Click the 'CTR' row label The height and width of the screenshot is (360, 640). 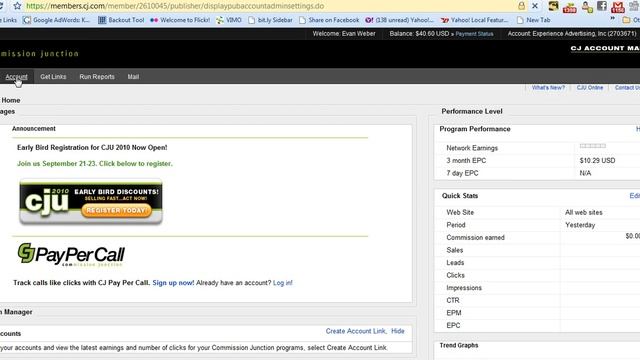point(453,300)
